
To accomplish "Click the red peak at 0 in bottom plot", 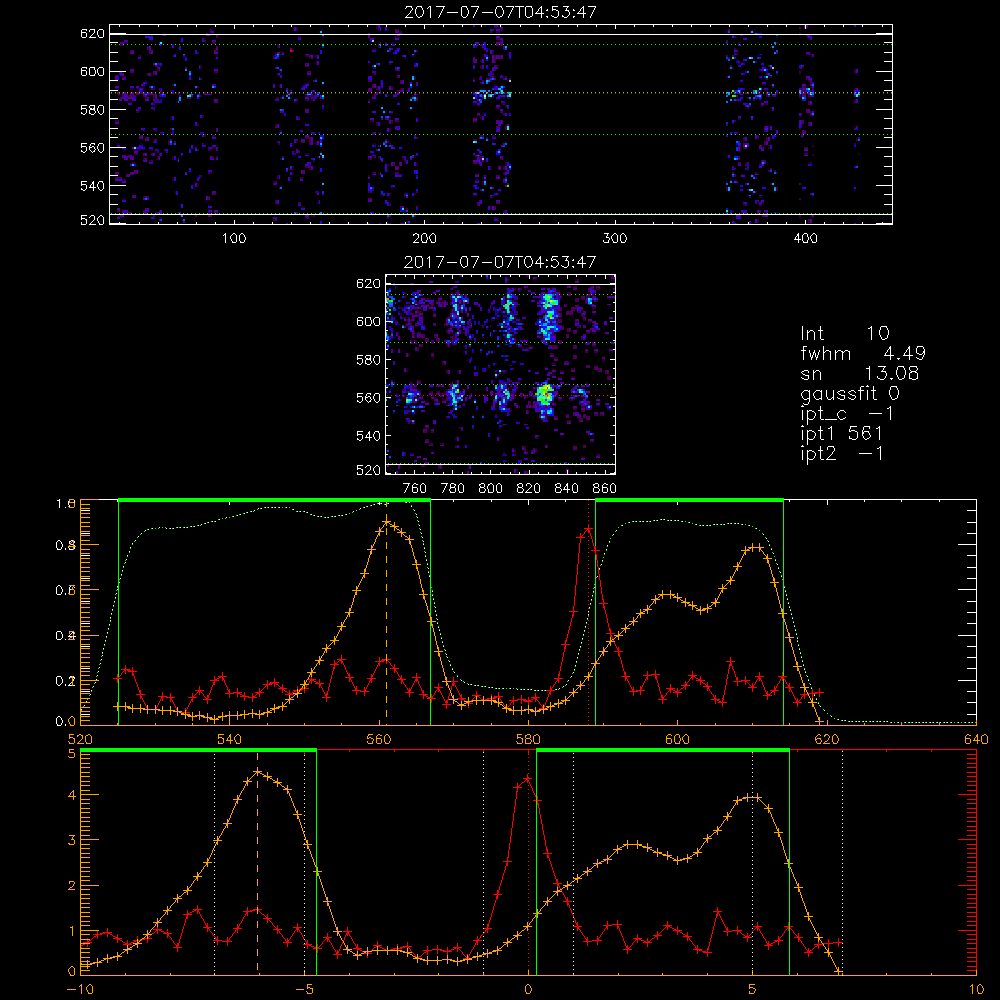I will point(527,778).
